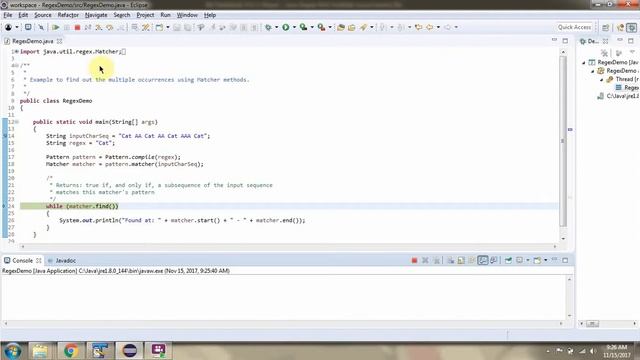Collapse the Thread node in Debug view
The height and width of the screenshot is (360, 640).
[x=602, y=80]
